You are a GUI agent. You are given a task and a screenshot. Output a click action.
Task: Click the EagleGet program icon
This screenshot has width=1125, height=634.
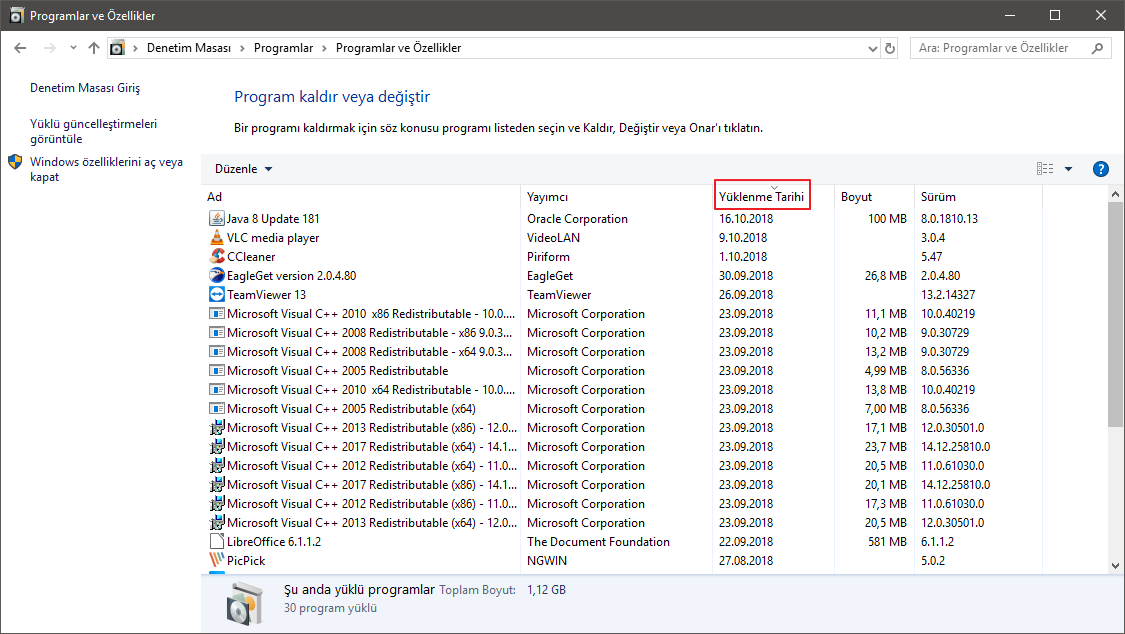coord(216,275)
